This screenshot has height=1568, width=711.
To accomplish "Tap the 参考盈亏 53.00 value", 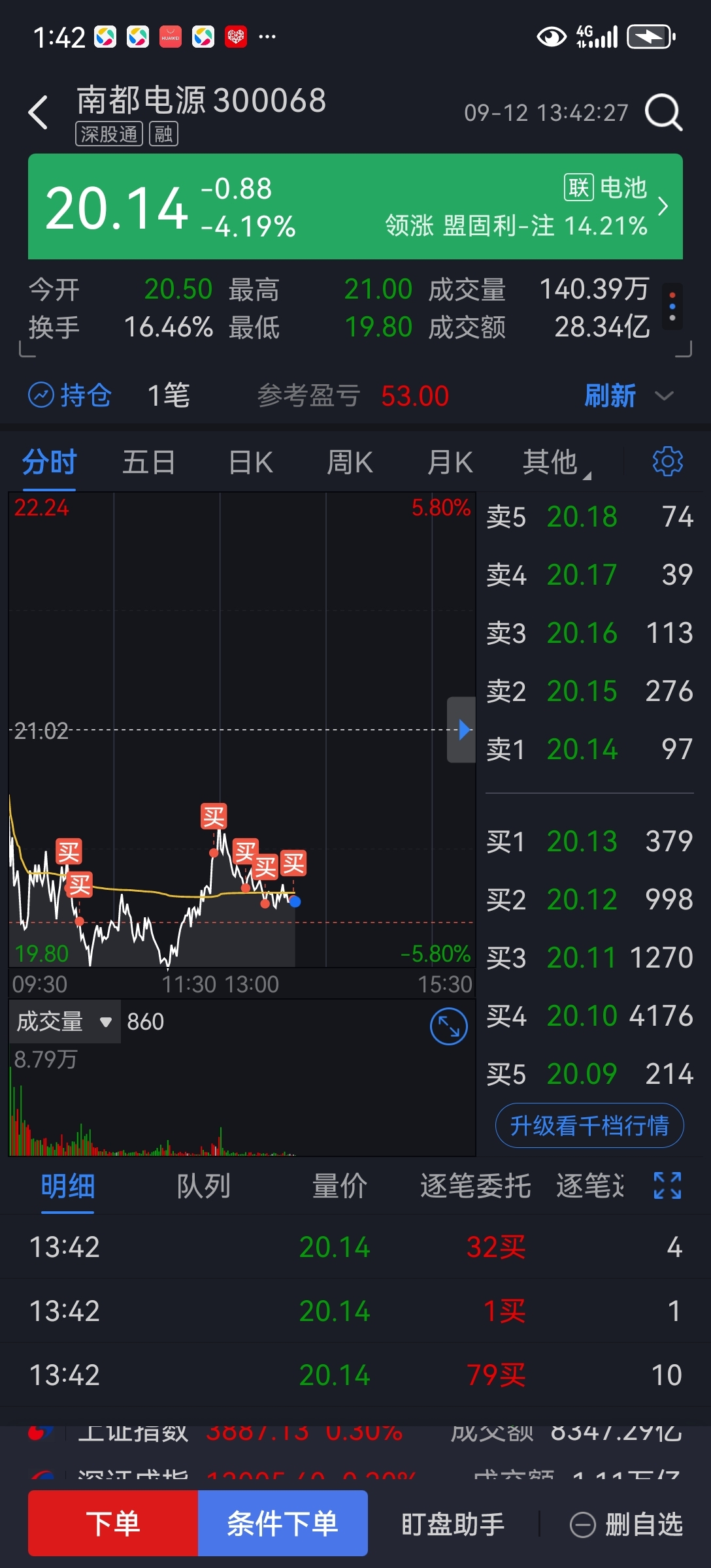I will click(415, 396).
